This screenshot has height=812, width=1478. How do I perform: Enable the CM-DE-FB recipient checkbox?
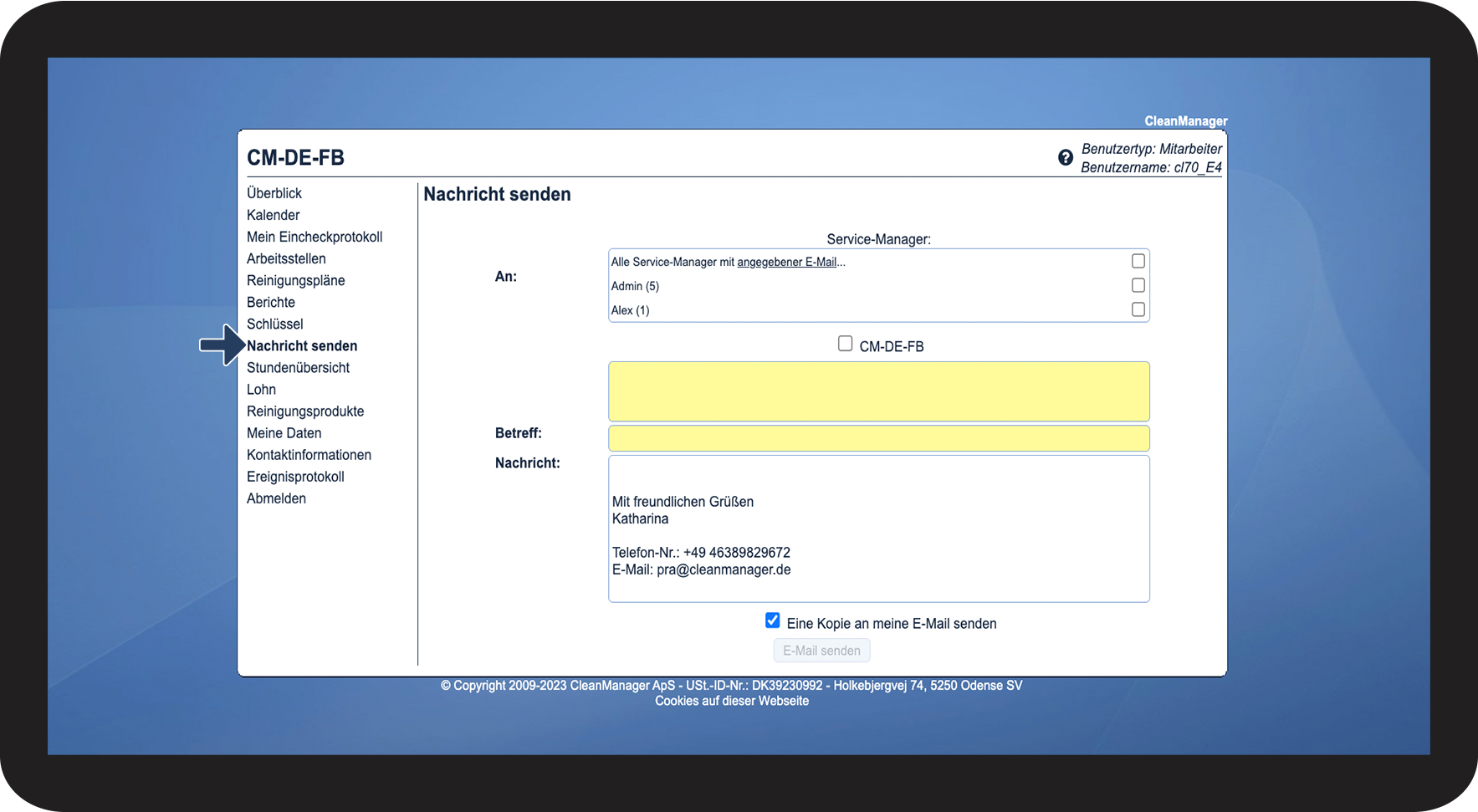click(x=845, y=345)
